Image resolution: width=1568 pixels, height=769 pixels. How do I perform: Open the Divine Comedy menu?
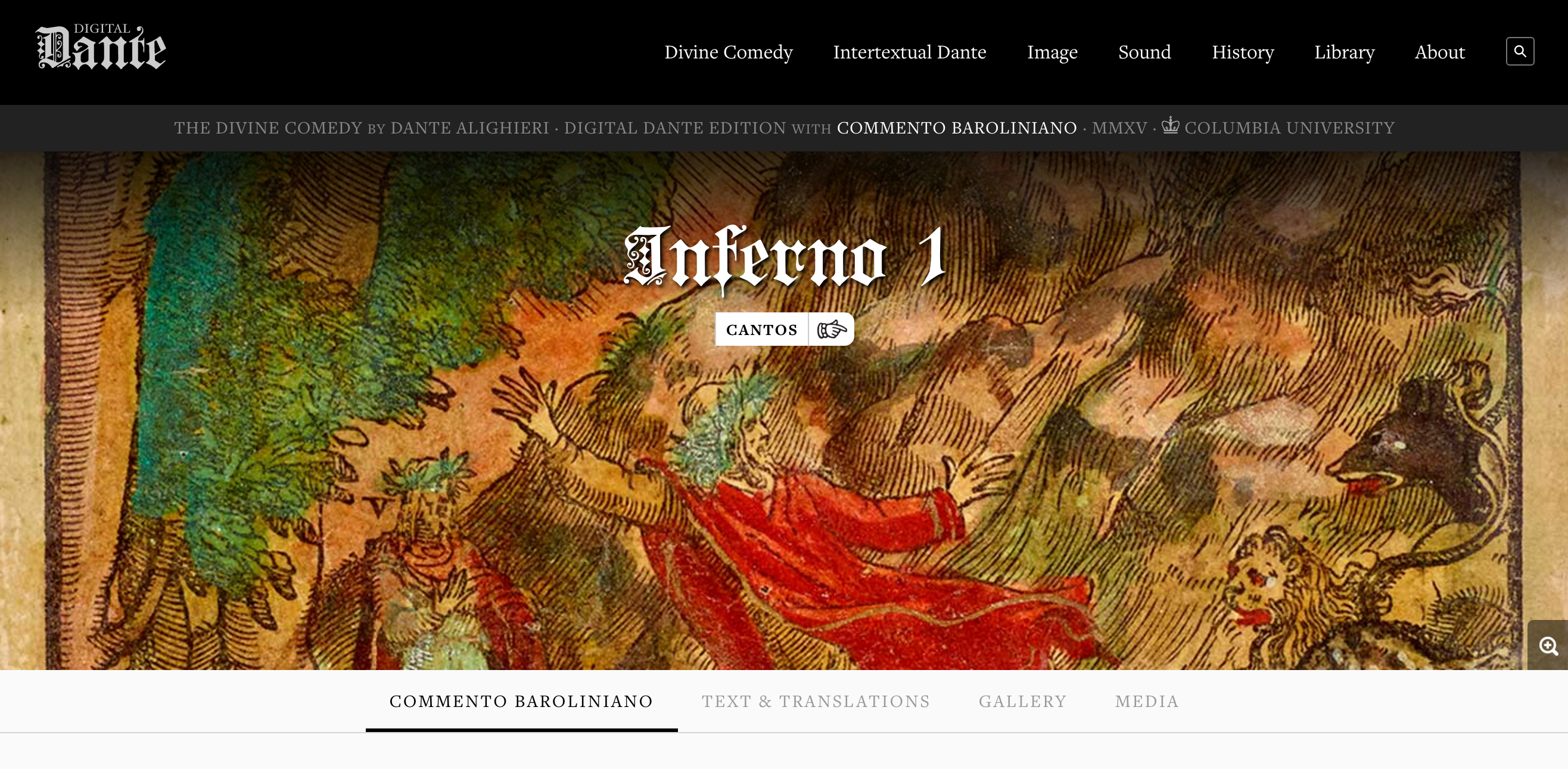pos(728,52)
